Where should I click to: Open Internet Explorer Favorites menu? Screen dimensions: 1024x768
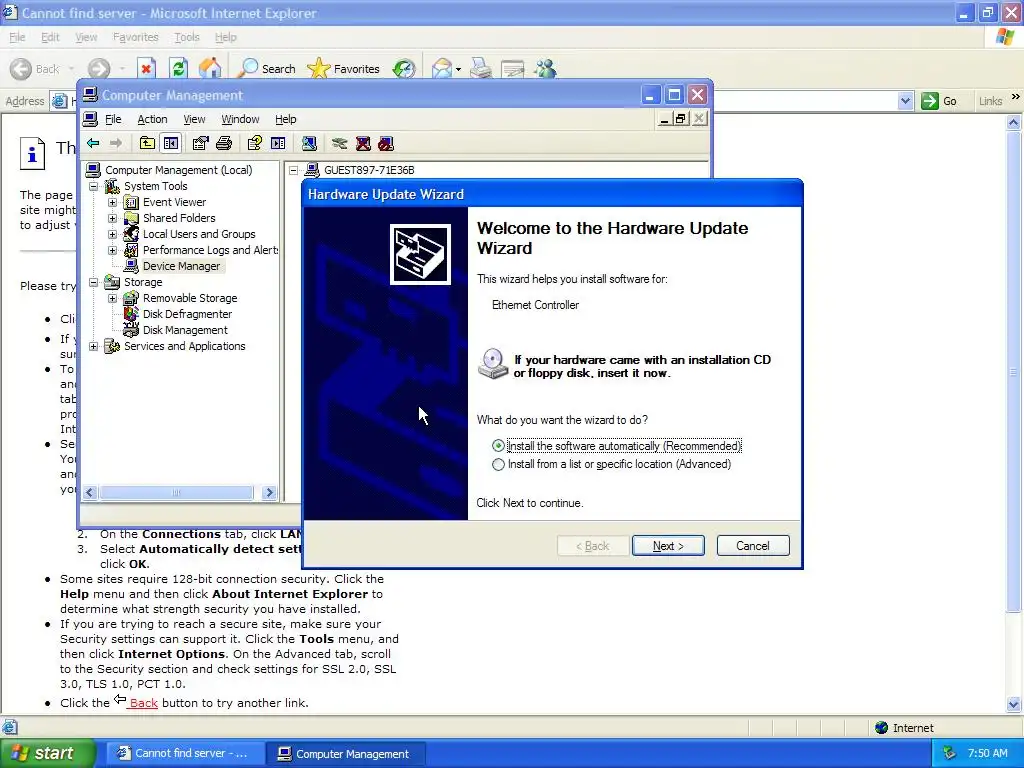pos(135,37)
